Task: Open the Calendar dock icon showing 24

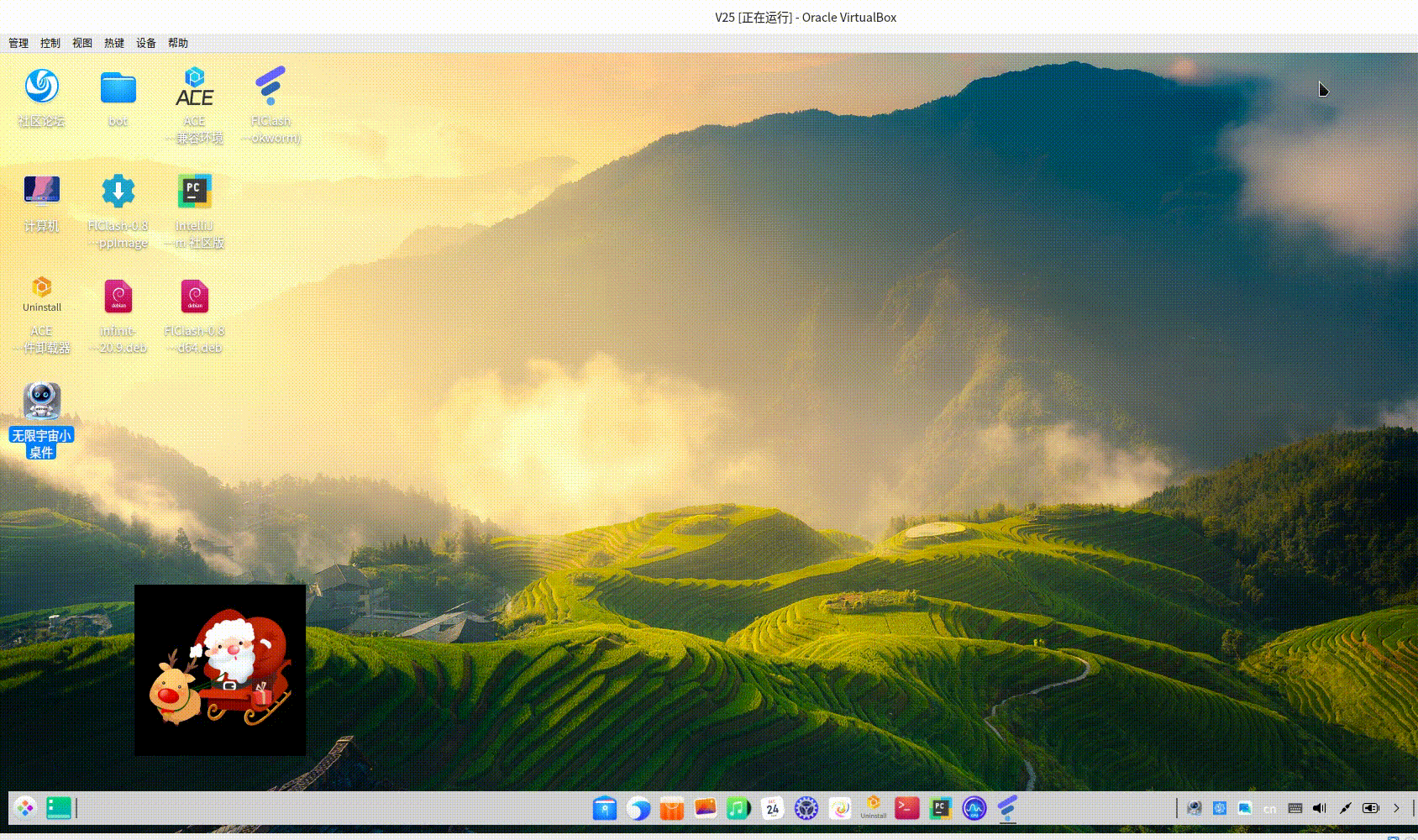Action: point(773,808)
